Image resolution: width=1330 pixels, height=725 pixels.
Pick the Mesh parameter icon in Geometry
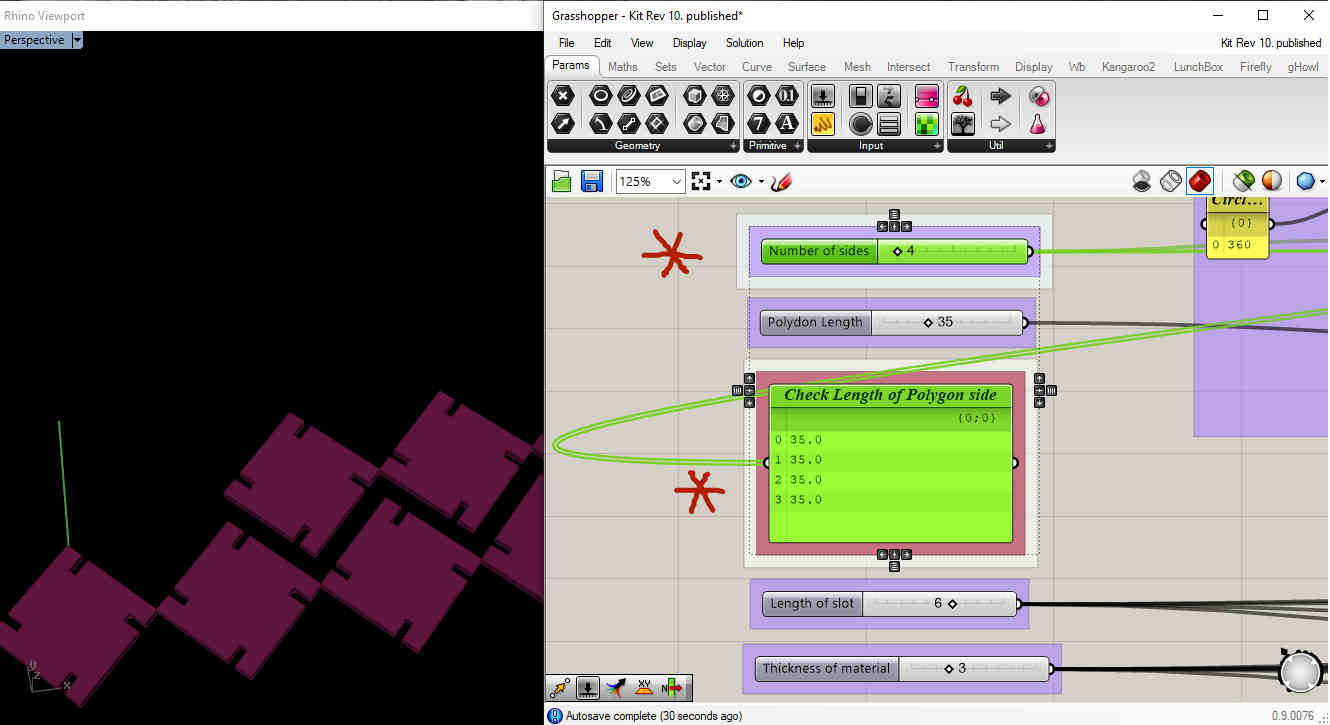(x=723, y=96)
